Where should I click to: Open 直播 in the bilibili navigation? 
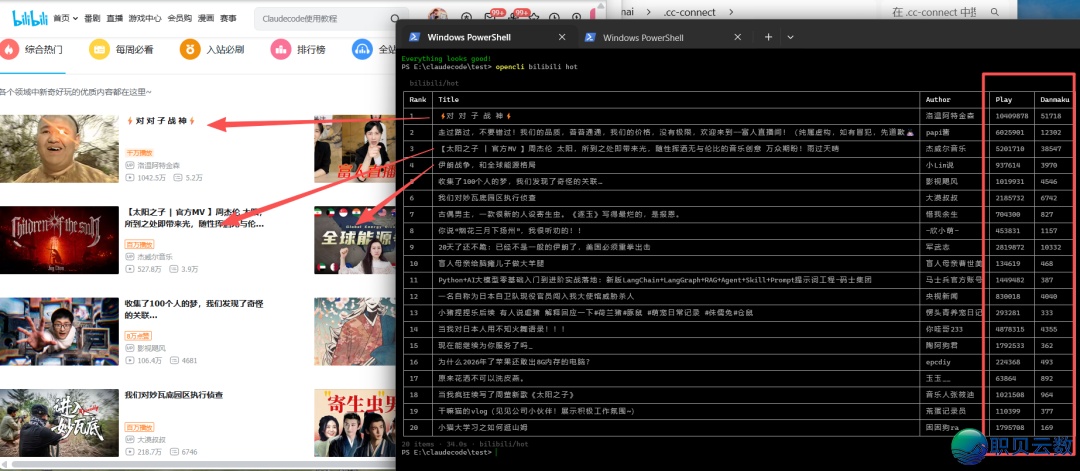pyautogui.click(x=114, y=19)
